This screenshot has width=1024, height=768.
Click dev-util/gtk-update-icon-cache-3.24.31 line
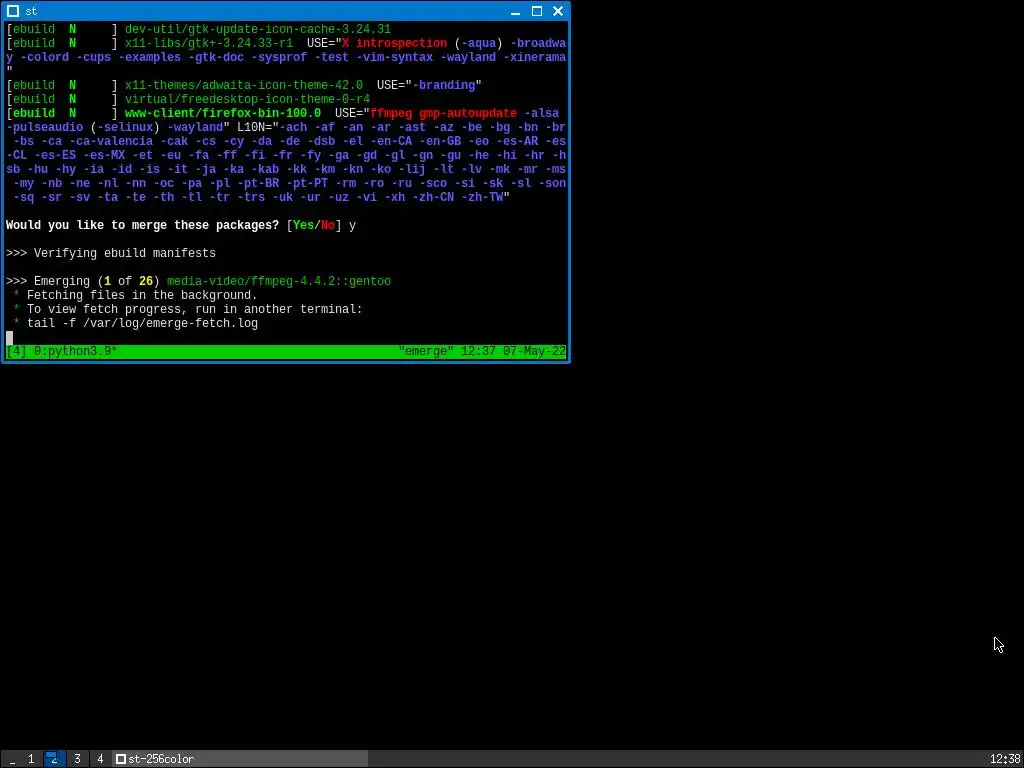coord(258,29)
